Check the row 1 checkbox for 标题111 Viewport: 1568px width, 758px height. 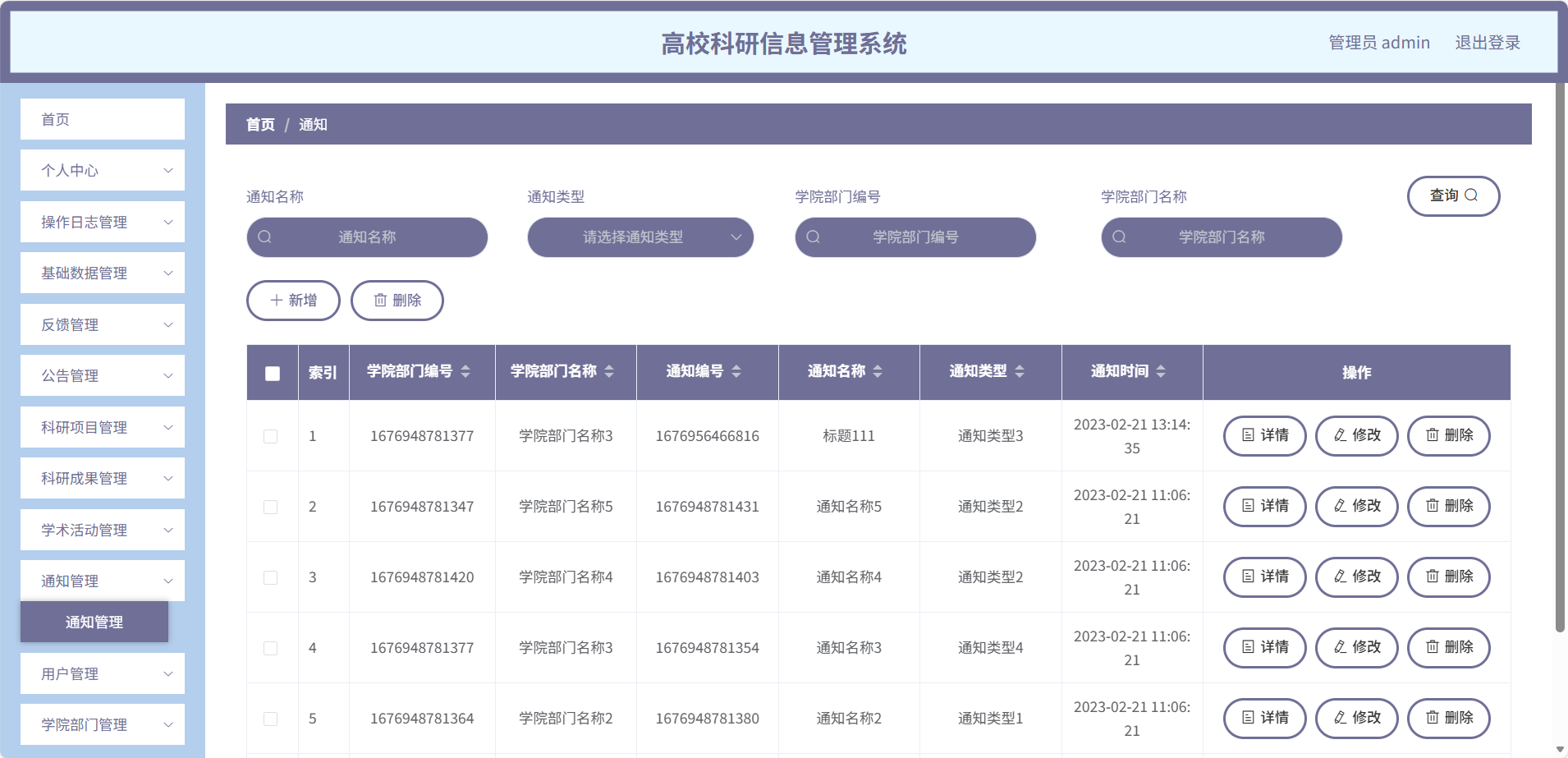pos(270,436)
